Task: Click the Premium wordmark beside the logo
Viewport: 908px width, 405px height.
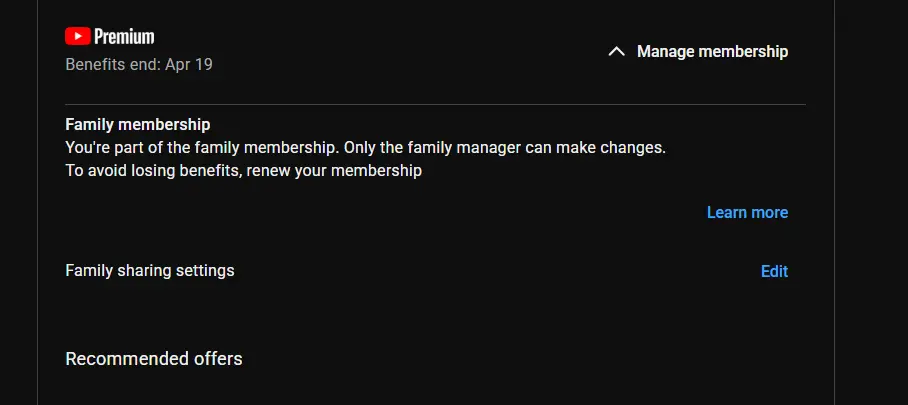Action: (x=124, y=37)
